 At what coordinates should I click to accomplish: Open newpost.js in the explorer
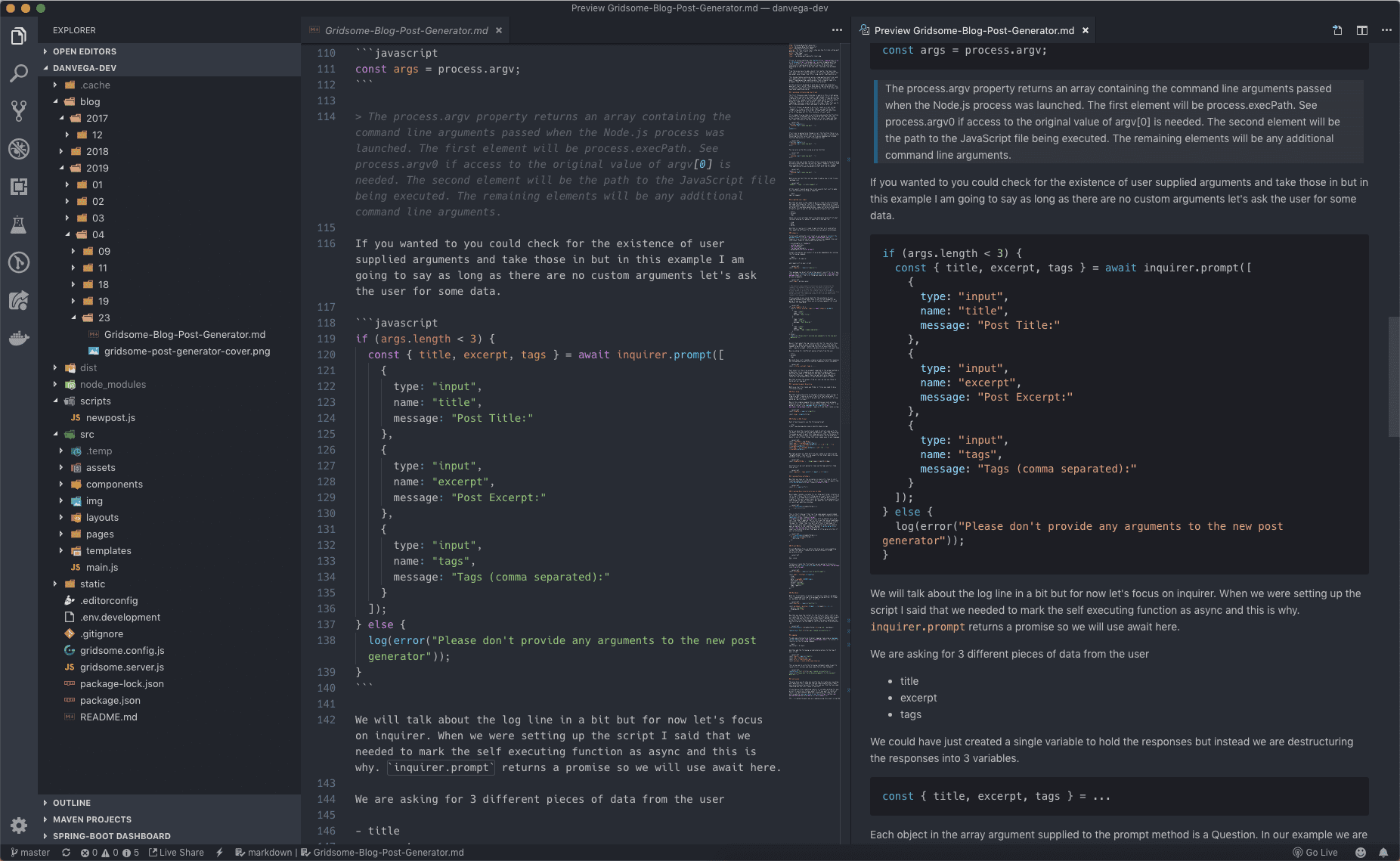click(x=110, y=417)
